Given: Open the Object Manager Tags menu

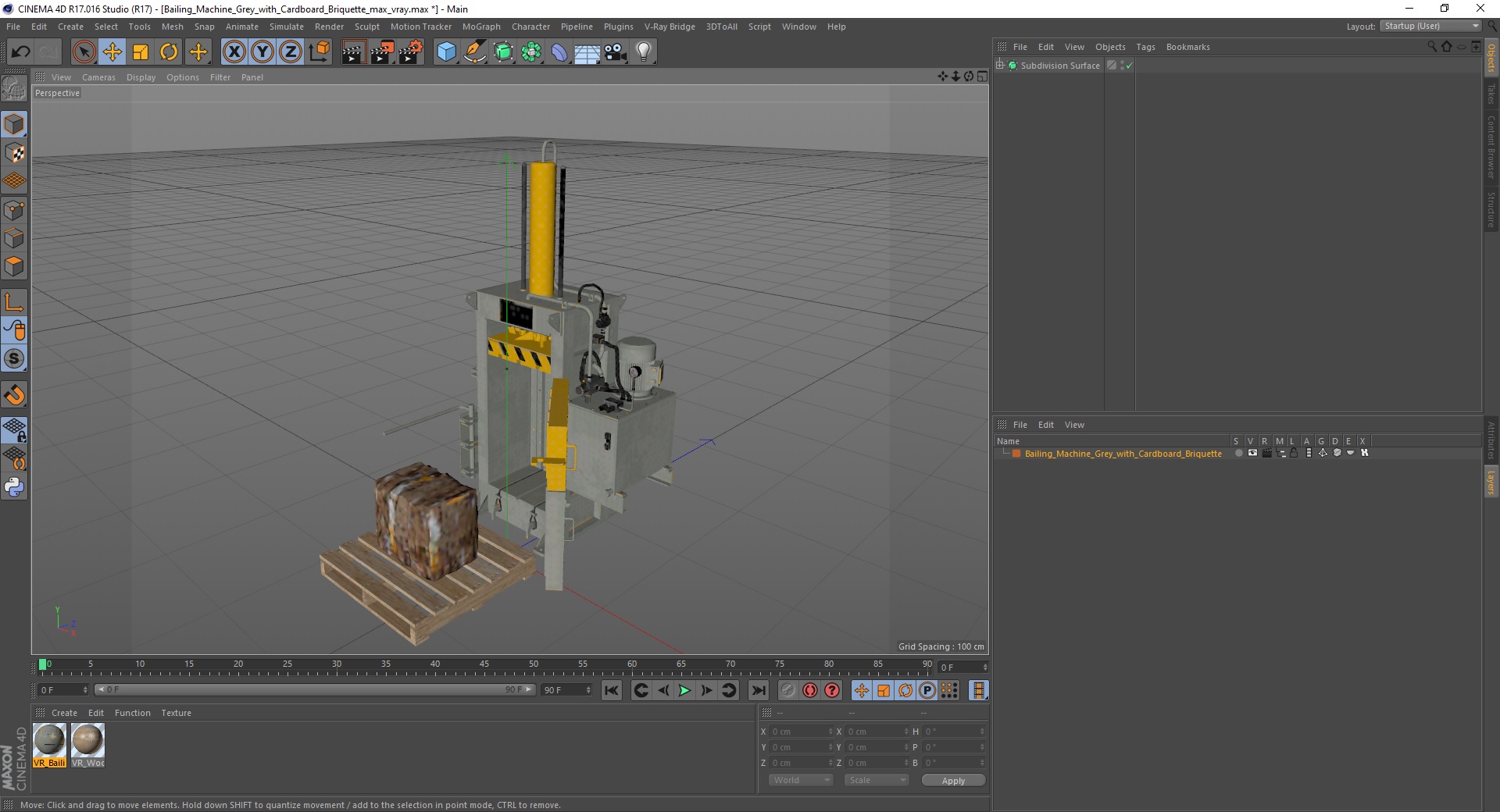Looking at the screenshot, I should (x=1145, y=47).
